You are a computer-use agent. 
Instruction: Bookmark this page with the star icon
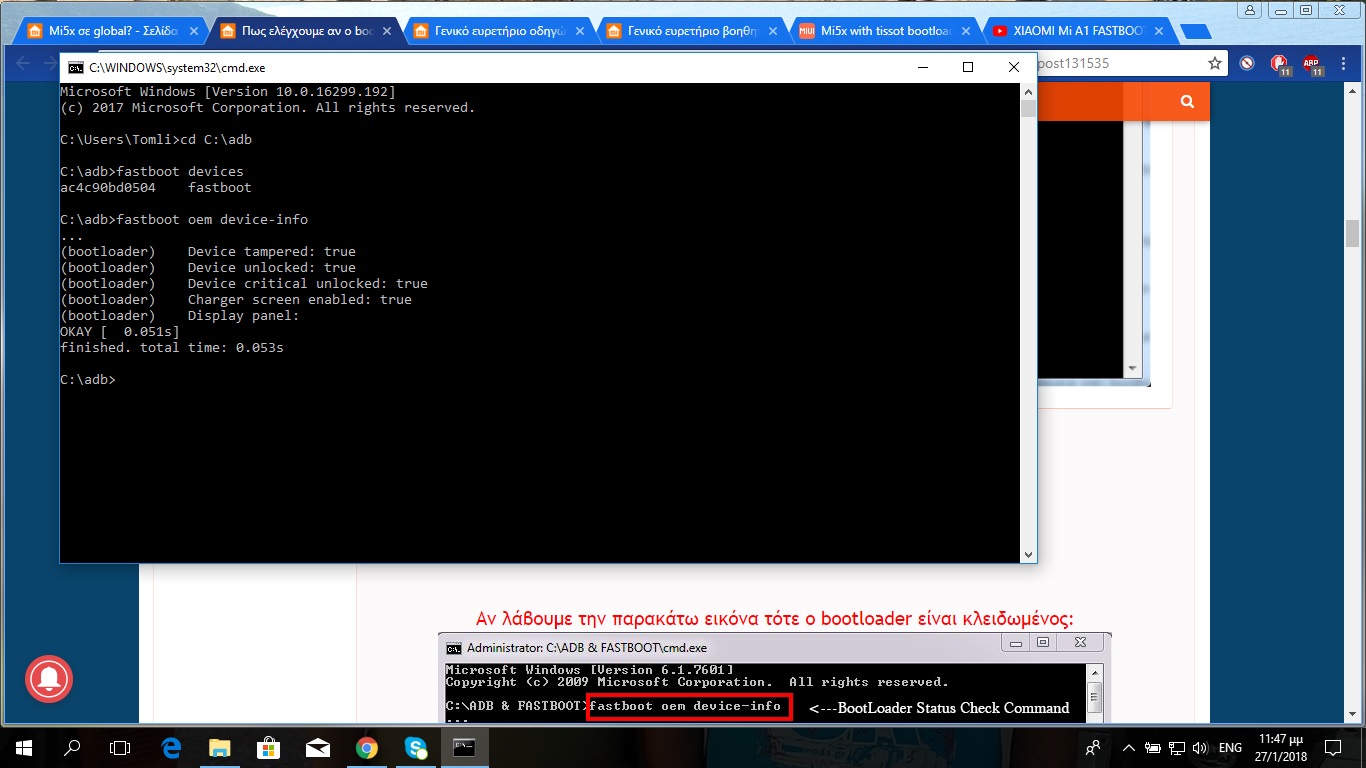(1215, 63)
